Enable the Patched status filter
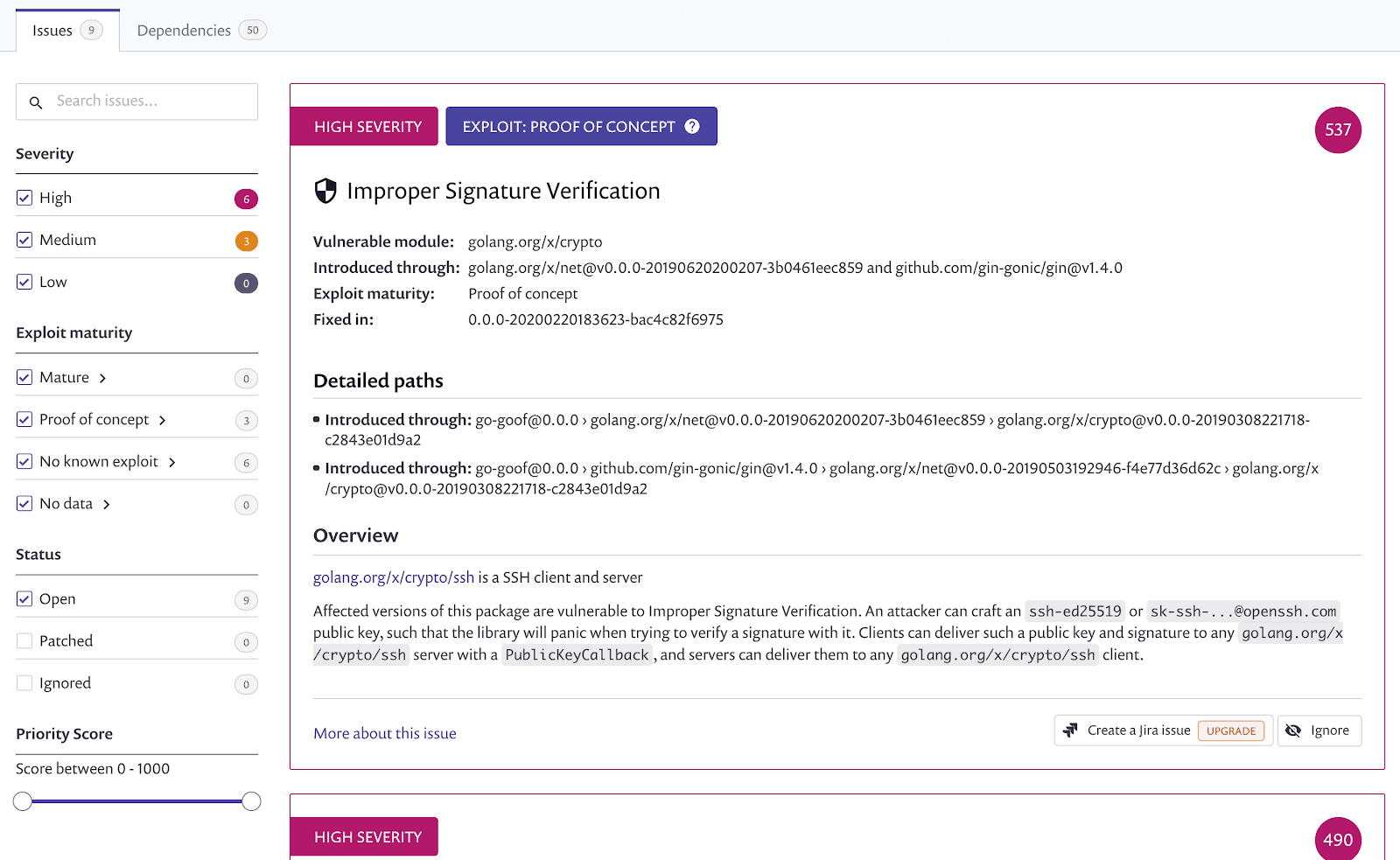 pos(24,640)
